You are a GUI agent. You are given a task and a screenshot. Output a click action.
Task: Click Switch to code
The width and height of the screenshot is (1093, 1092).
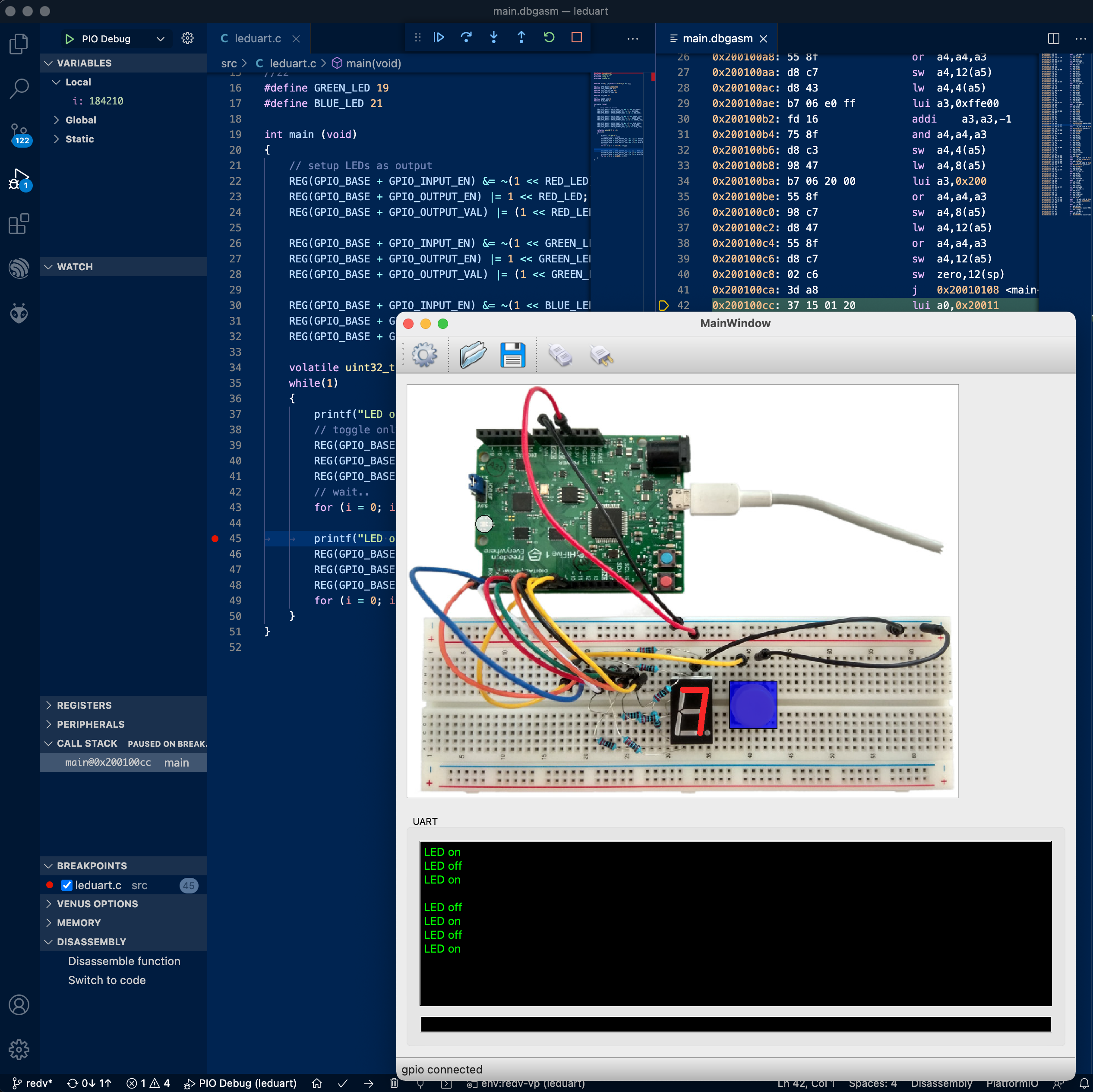coord(107,980)
